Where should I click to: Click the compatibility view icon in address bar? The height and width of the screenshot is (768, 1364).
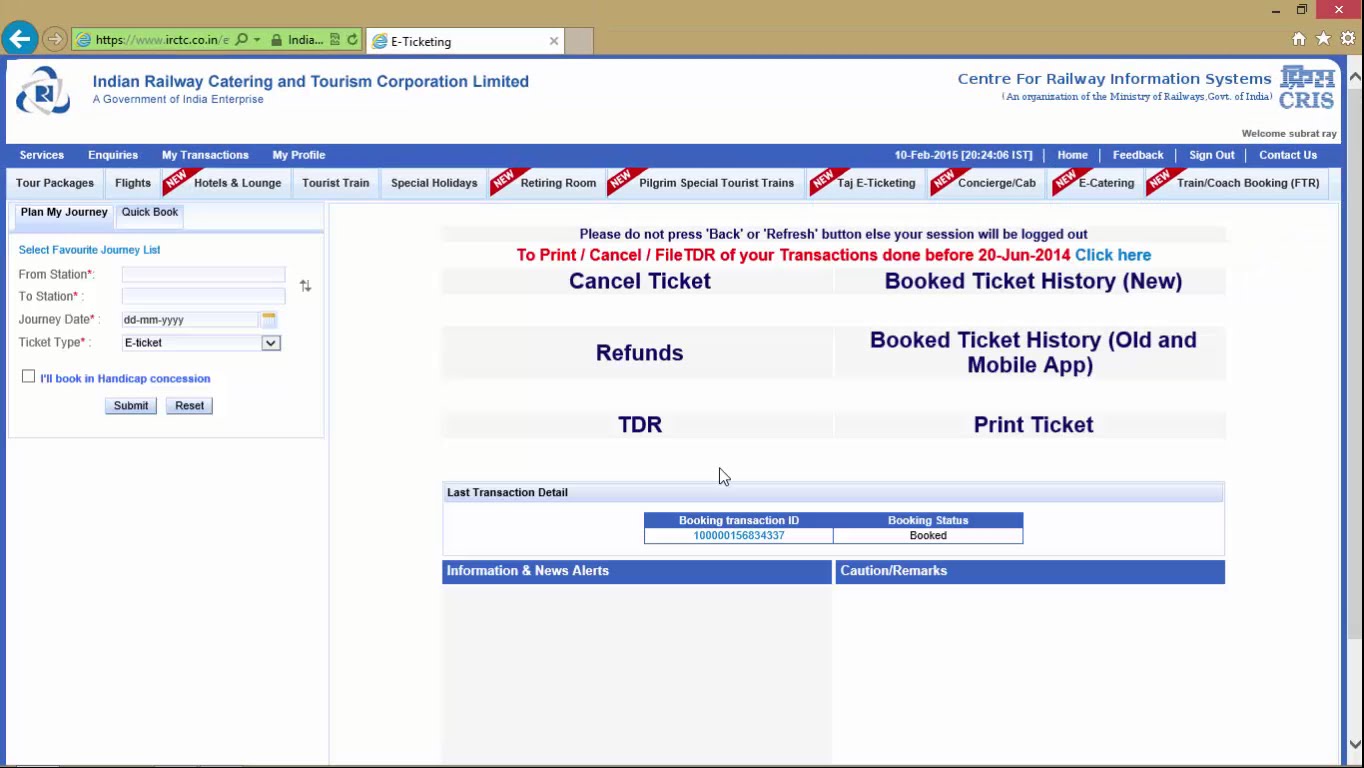[x=335, y=40]
